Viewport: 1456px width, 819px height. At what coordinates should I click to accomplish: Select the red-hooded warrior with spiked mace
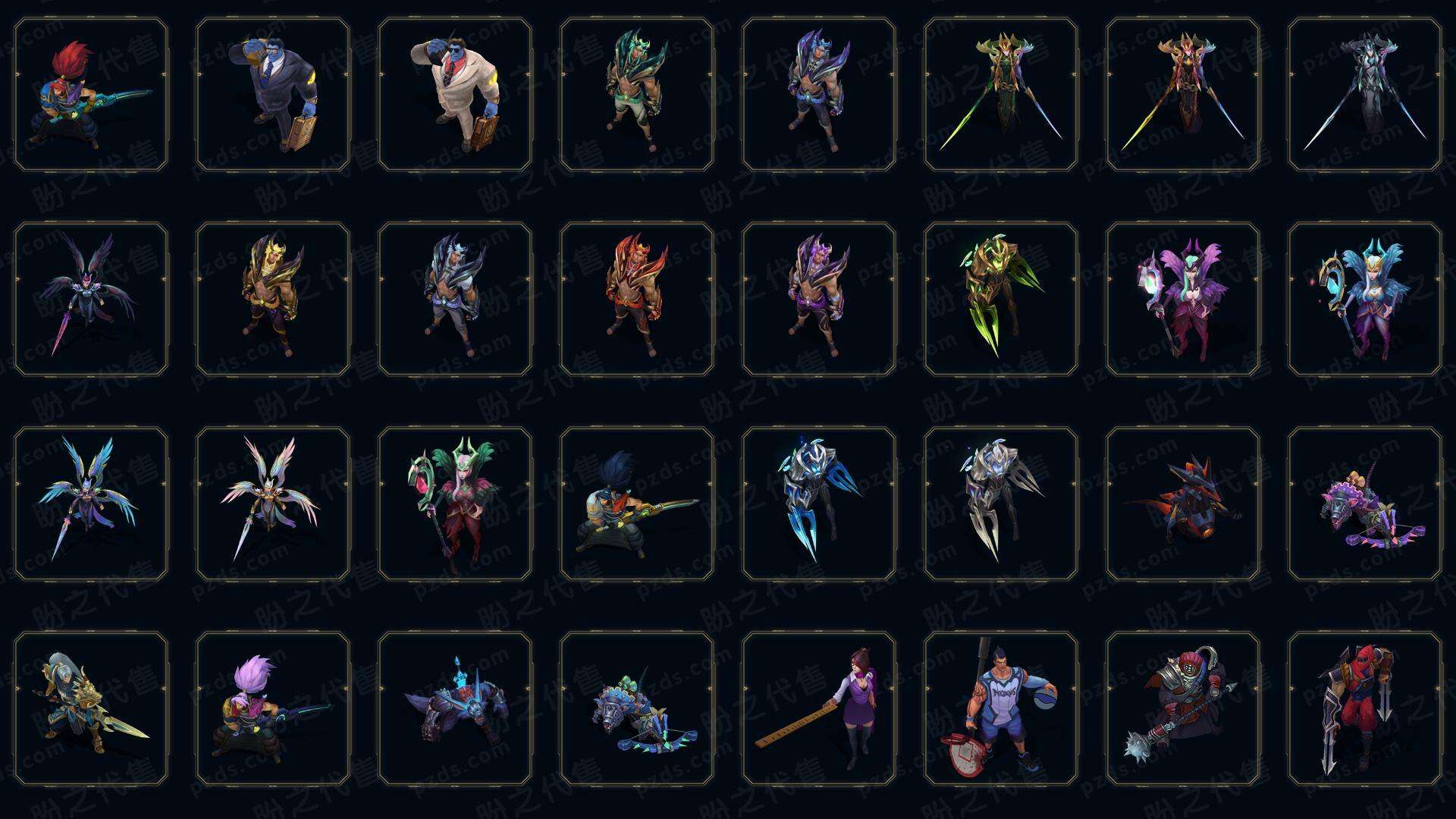(1183, 708)
